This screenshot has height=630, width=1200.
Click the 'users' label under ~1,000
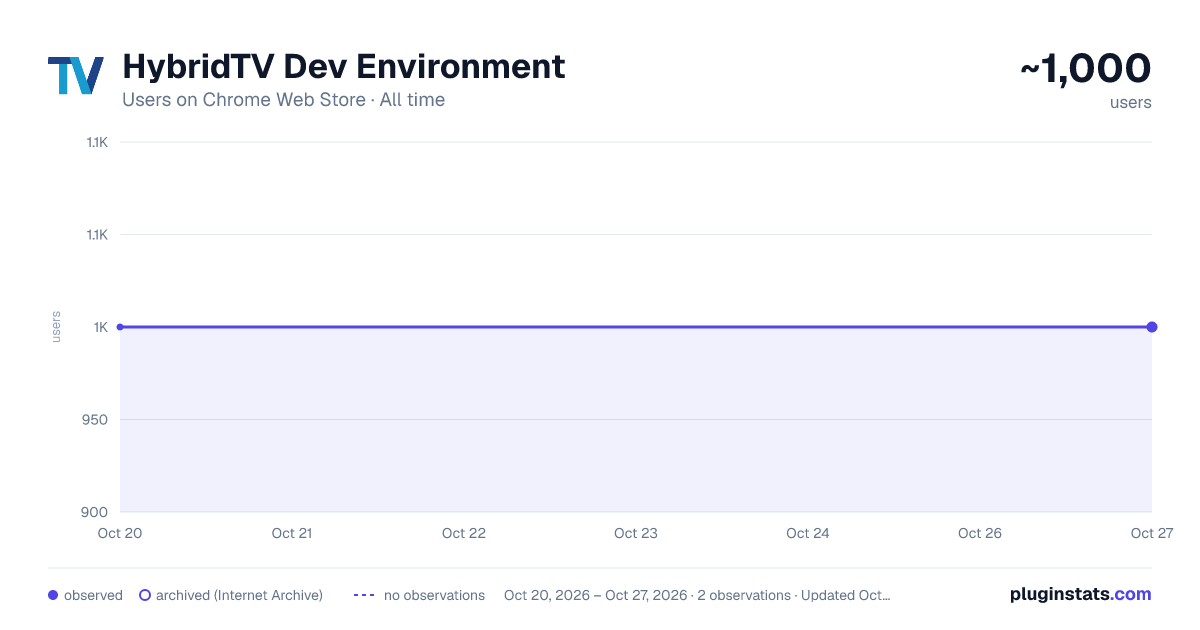pos(1131,102)
